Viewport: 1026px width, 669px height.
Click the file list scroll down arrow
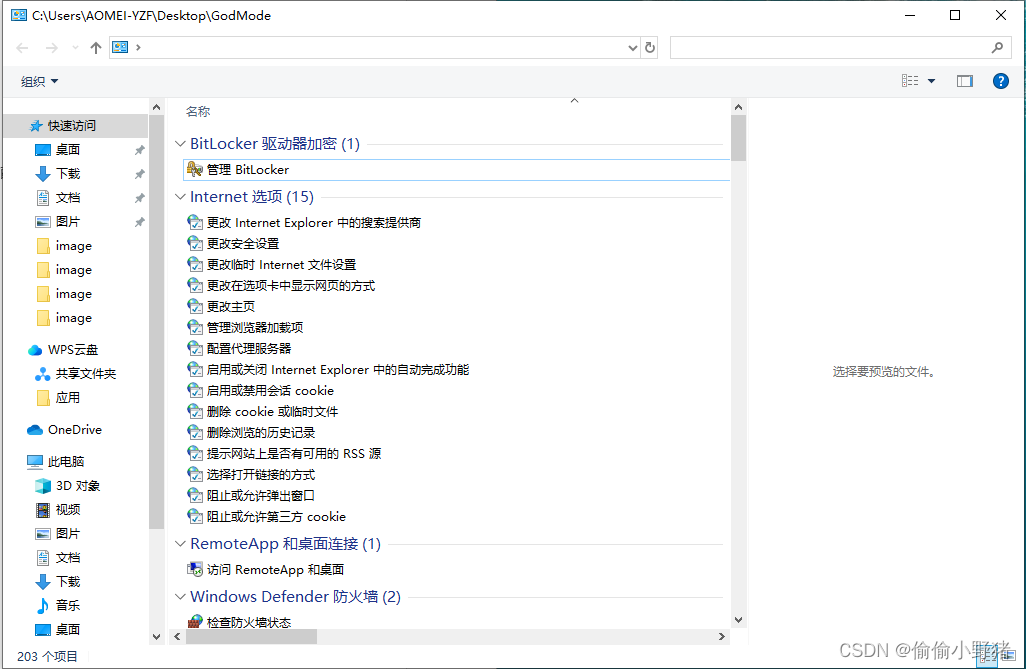pos(738,619)
